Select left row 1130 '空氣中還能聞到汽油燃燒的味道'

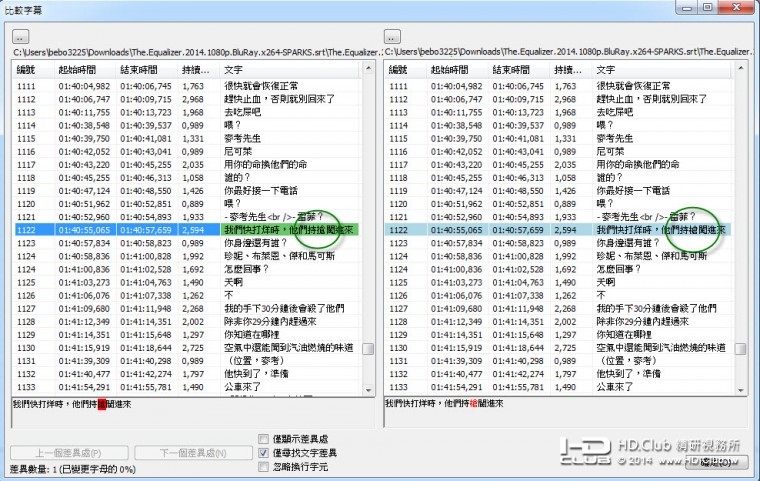point(187,348)
